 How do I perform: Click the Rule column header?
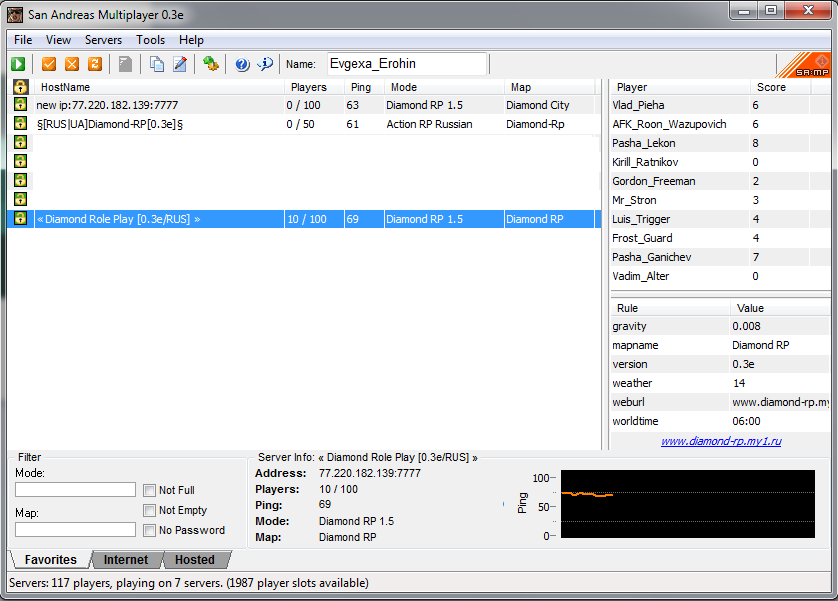[x=671, y=308]
